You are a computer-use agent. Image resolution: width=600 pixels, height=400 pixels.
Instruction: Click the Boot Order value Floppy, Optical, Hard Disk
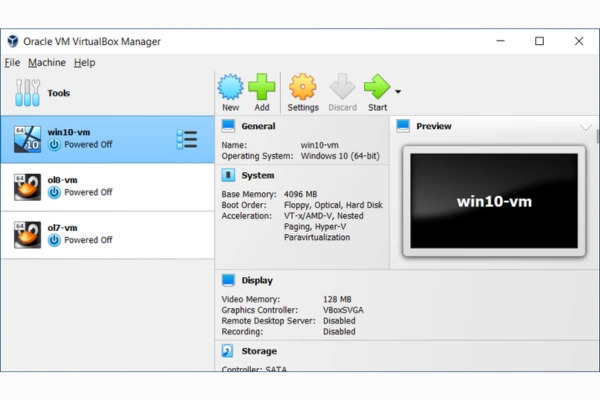point(333,205)
